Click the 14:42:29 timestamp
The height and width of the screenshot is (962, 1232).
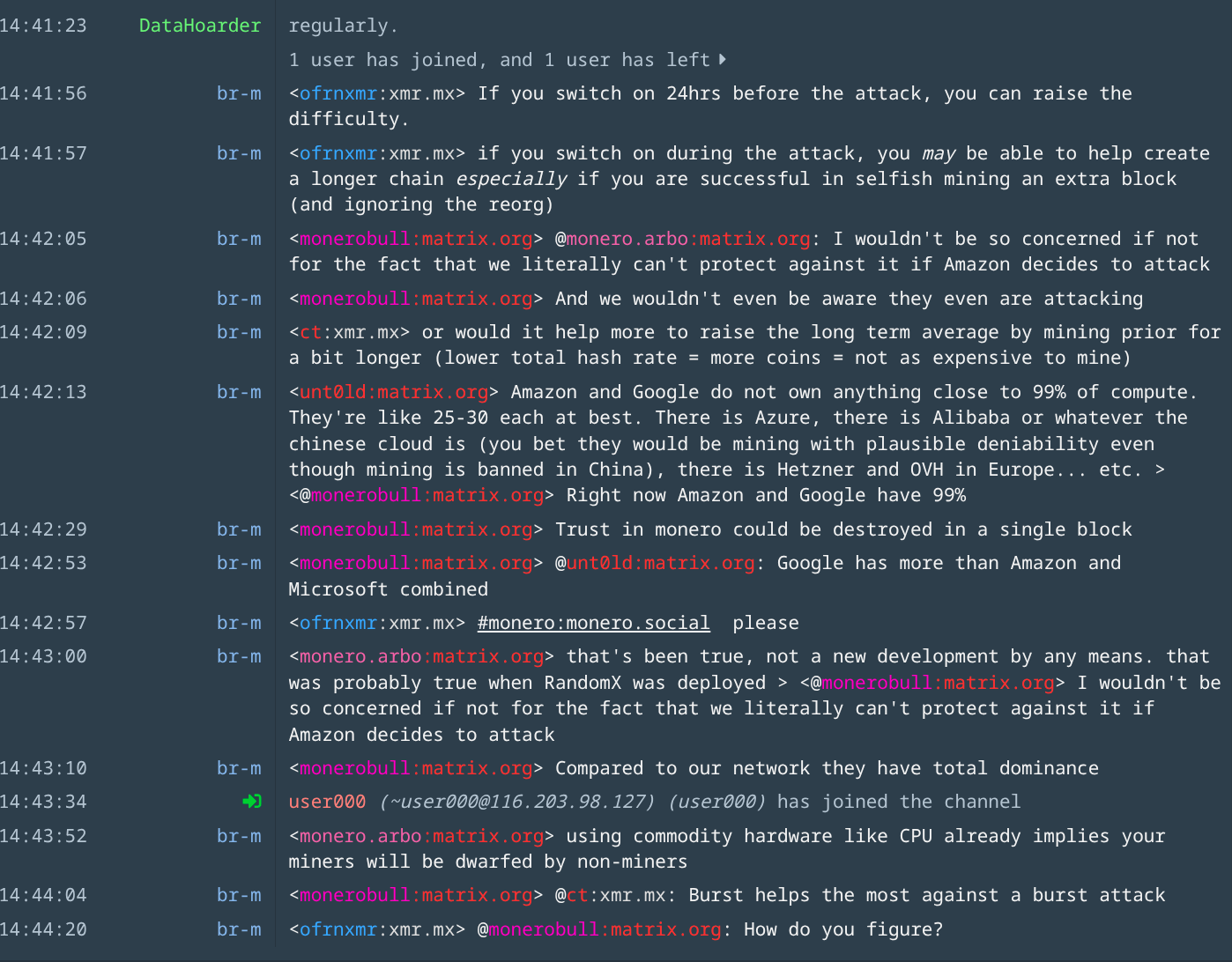click(44, 529)
